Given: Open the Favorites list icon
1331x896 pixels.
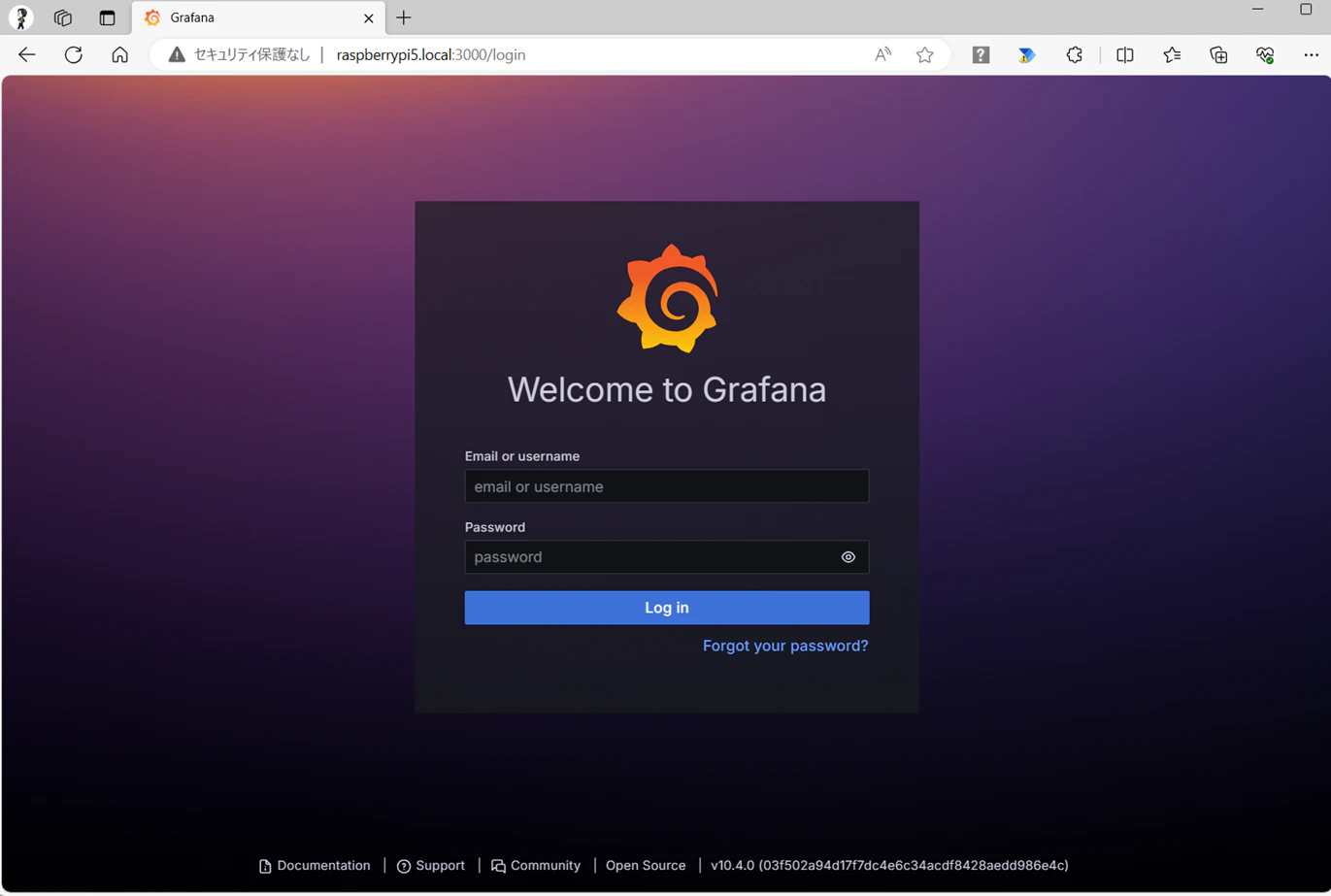Looking at the screenshot, I should pos(1172,55).
